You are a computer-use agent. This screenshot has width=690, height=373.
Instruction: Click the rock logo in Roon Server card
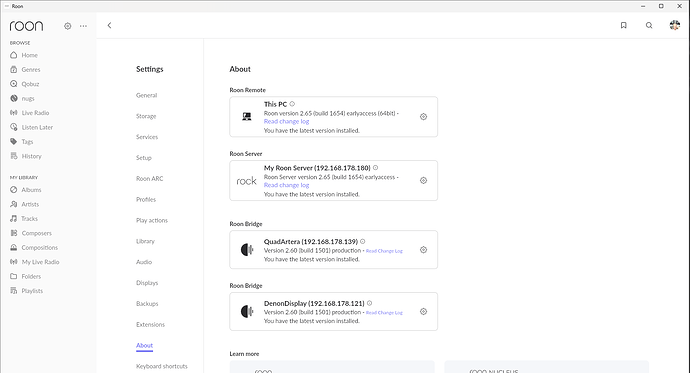[x=246, y=181]
